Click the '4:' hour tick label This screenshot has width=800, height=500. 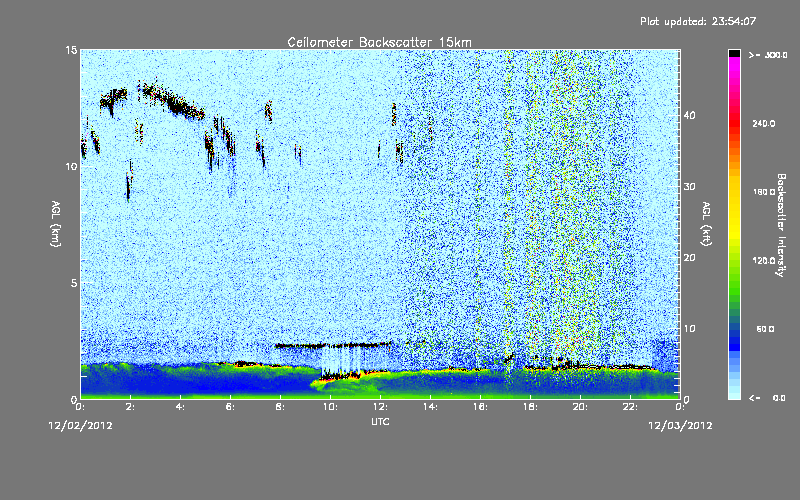181,407
